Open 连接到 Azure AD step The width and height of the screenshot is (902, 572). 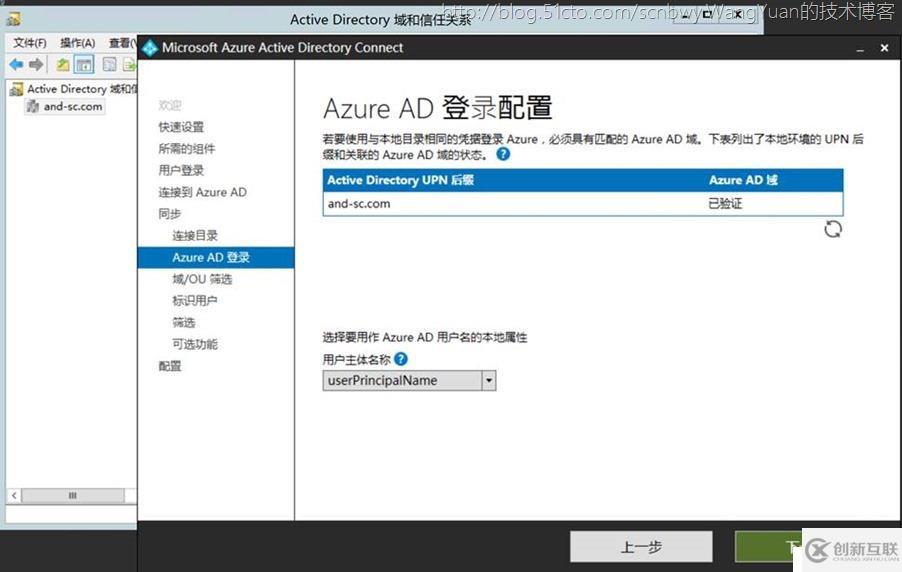[202, 192]
